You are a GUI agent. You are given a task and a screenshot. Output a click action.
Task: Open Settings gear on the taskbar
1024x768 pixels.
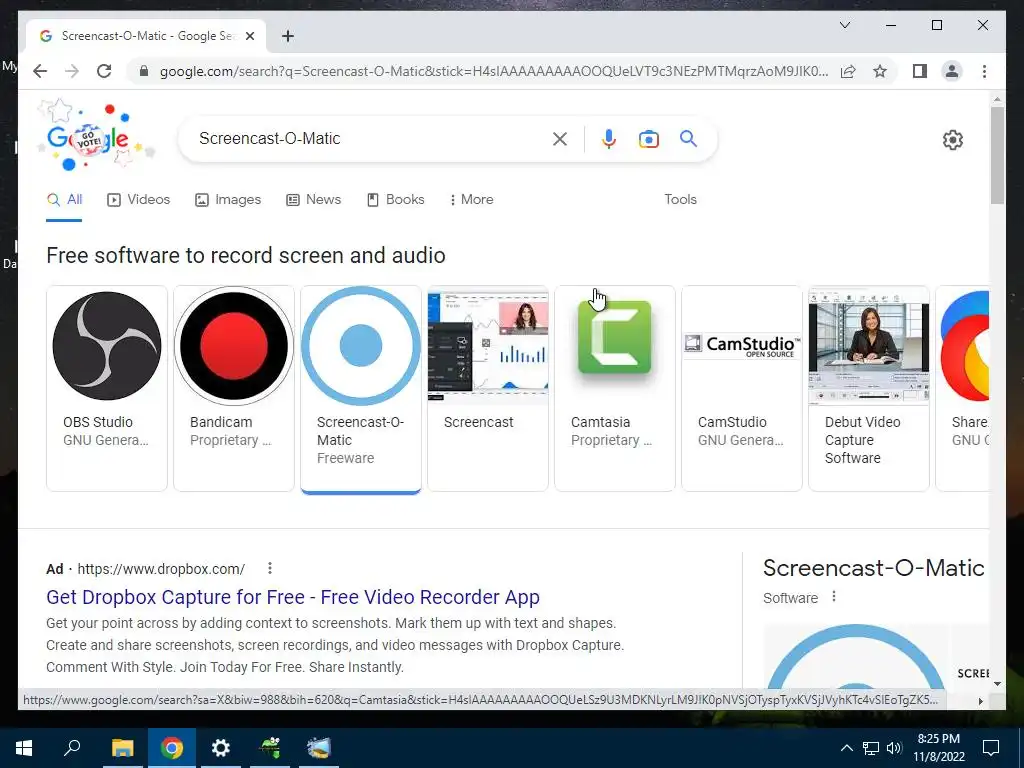(x=221, y=748)
